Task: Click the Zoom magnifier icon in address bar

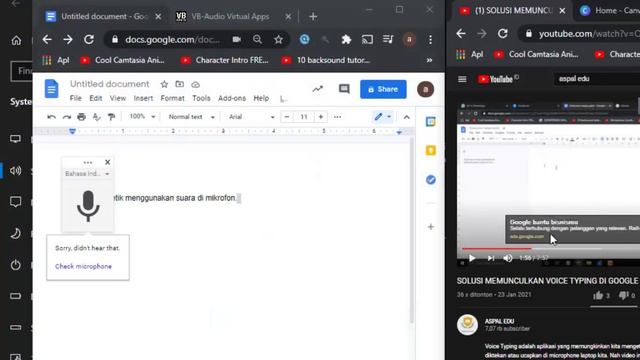Action: (x=257, y=40)
